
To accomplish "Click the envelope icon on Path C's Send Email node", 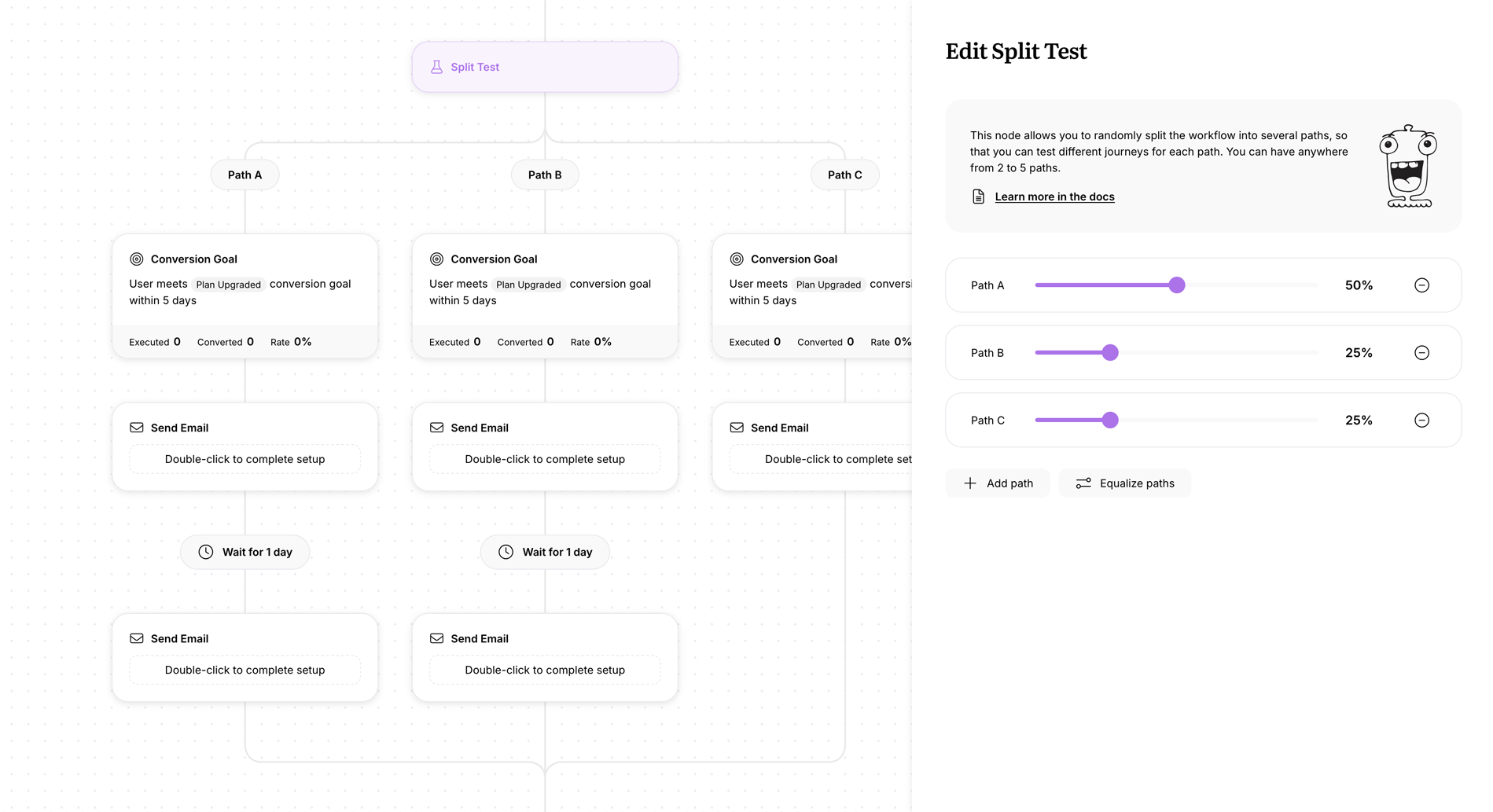I will 737,427.
